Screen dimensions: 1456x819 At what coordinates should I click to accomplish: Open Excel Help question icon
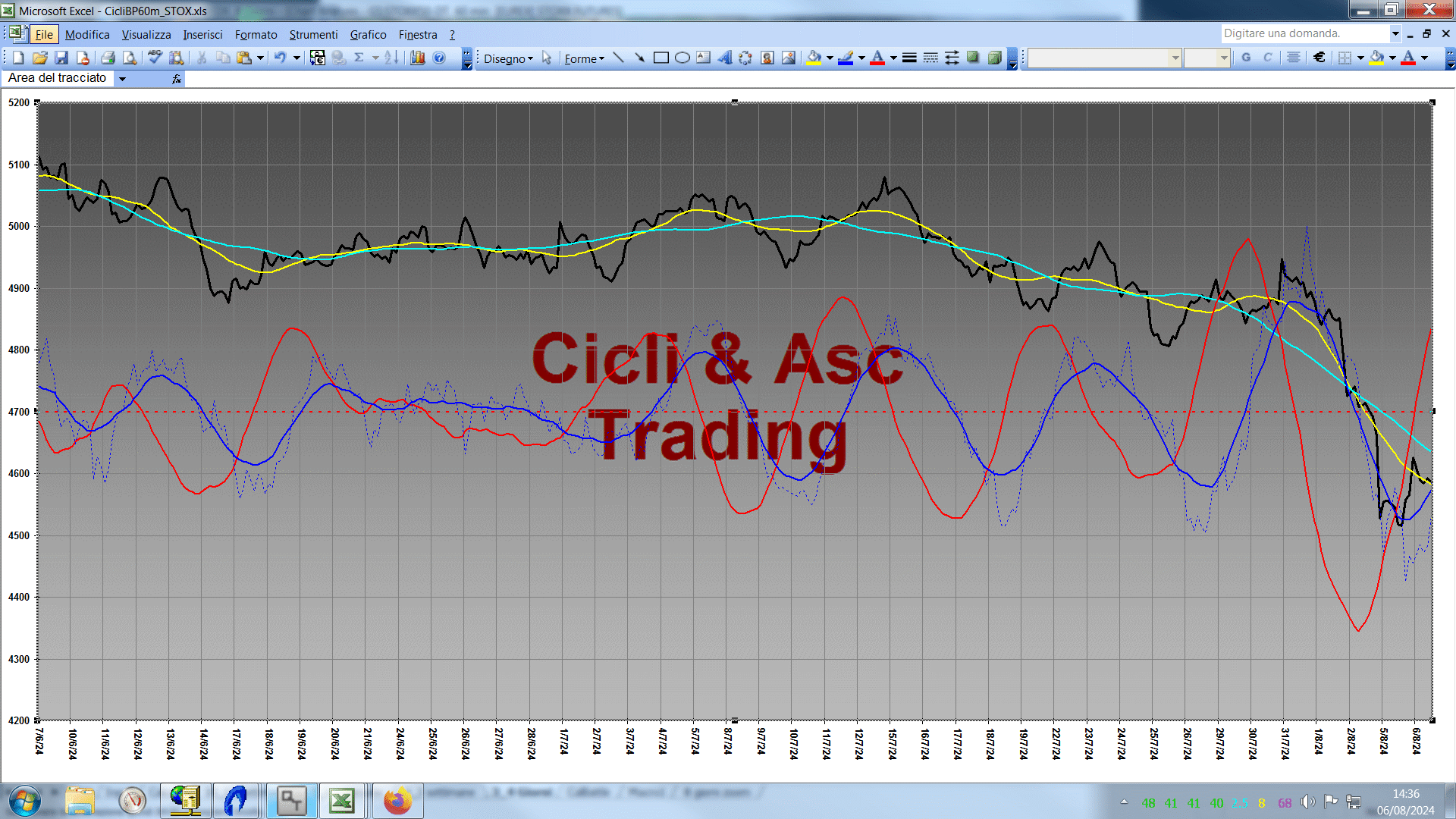tap(439, 58)
